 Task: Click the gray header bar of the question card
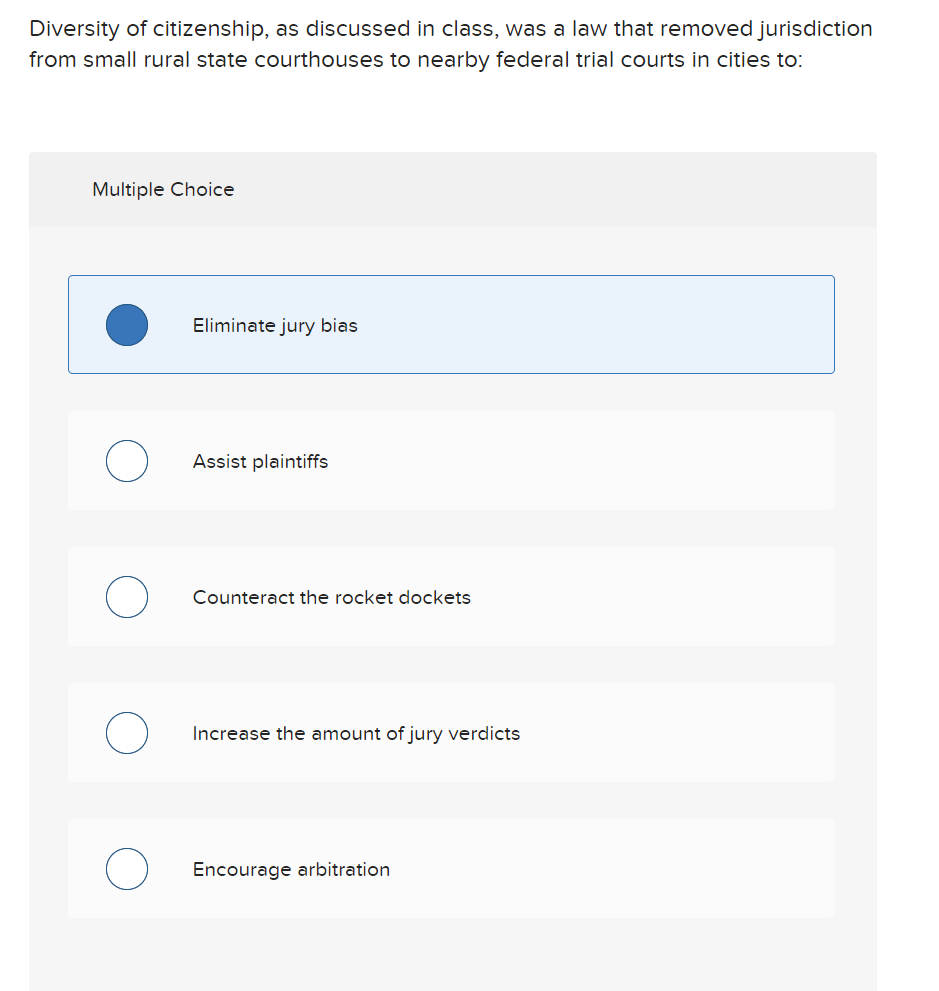(x=450, y=189)
